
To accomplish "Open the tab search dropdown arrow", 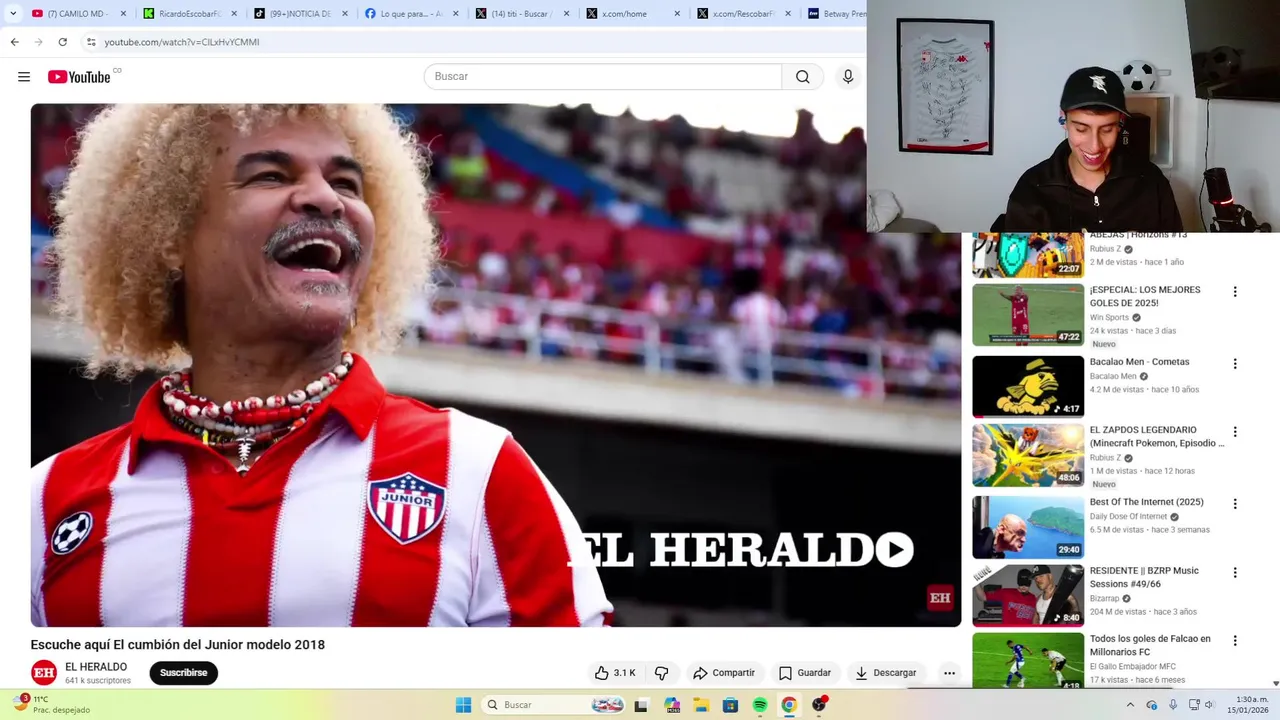I will click(x=13, y=14).
